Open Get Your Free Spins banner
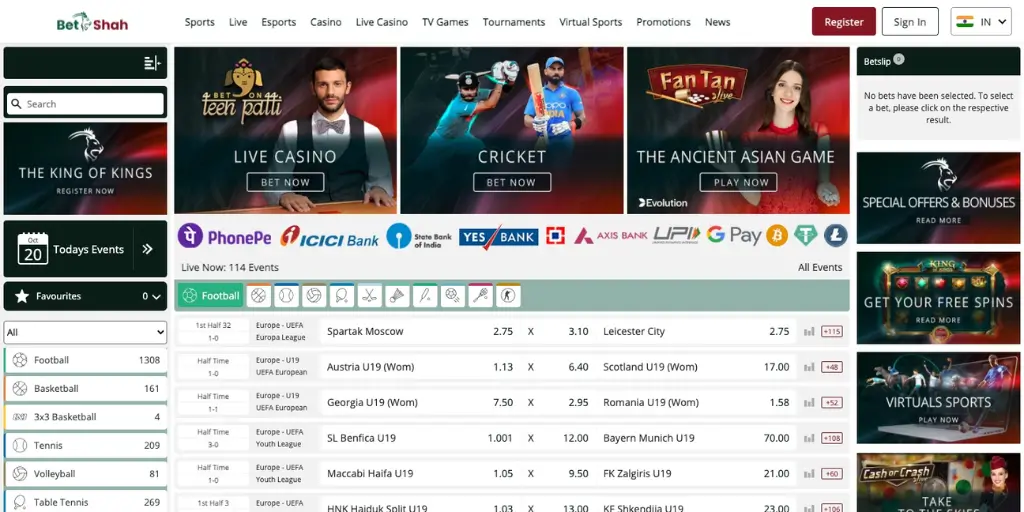Image resolution: width=1024 pixels, height=512 pixels. click(x=938, y=298)
